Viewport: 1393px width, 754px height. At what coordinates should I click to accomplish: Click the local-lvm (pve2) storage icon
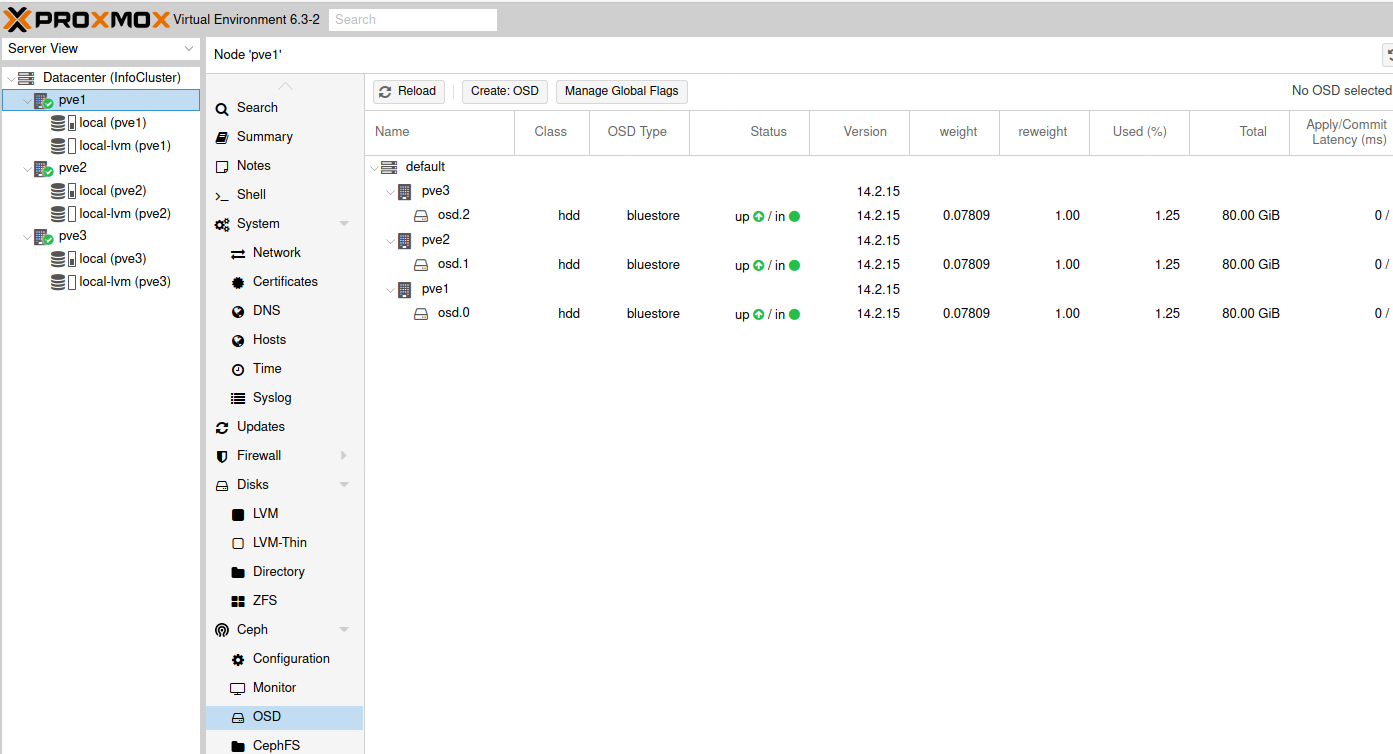tap(63, 214)
